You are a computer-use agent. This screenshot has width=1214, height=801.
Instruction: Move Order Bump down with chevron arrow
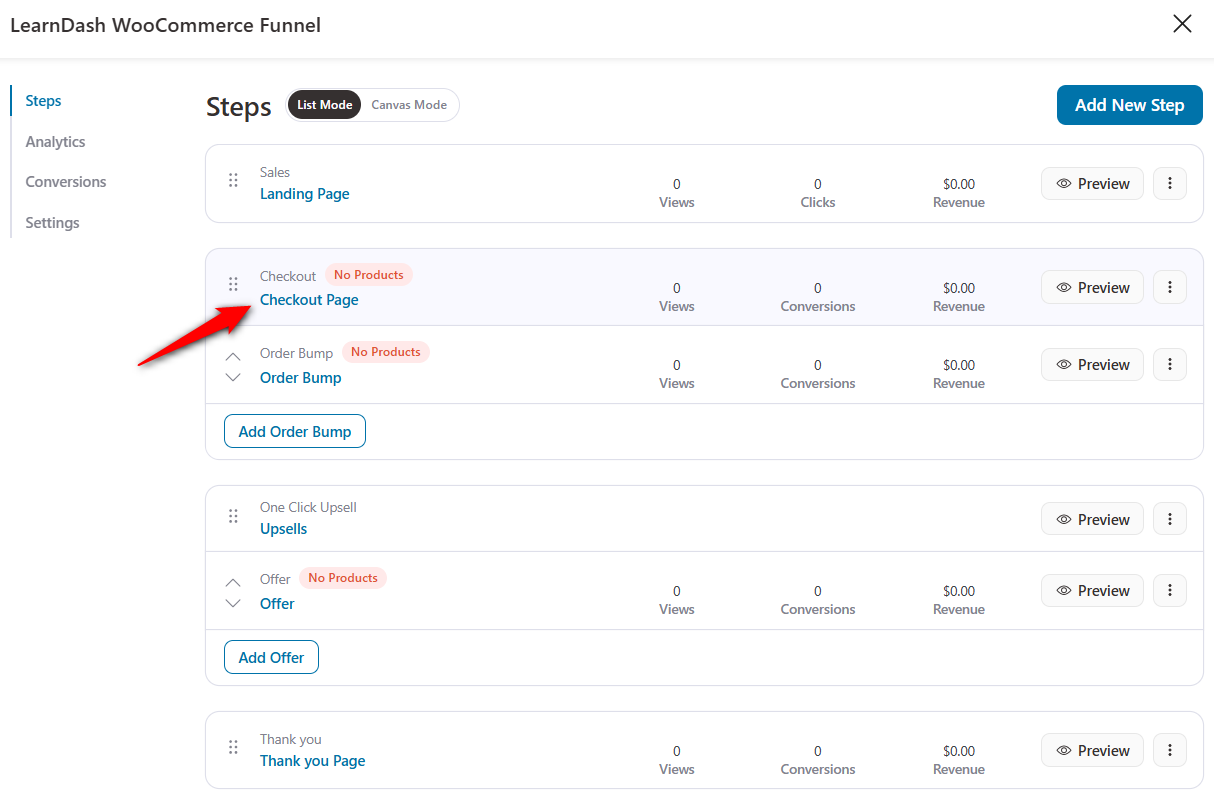[x=233, y=378]
